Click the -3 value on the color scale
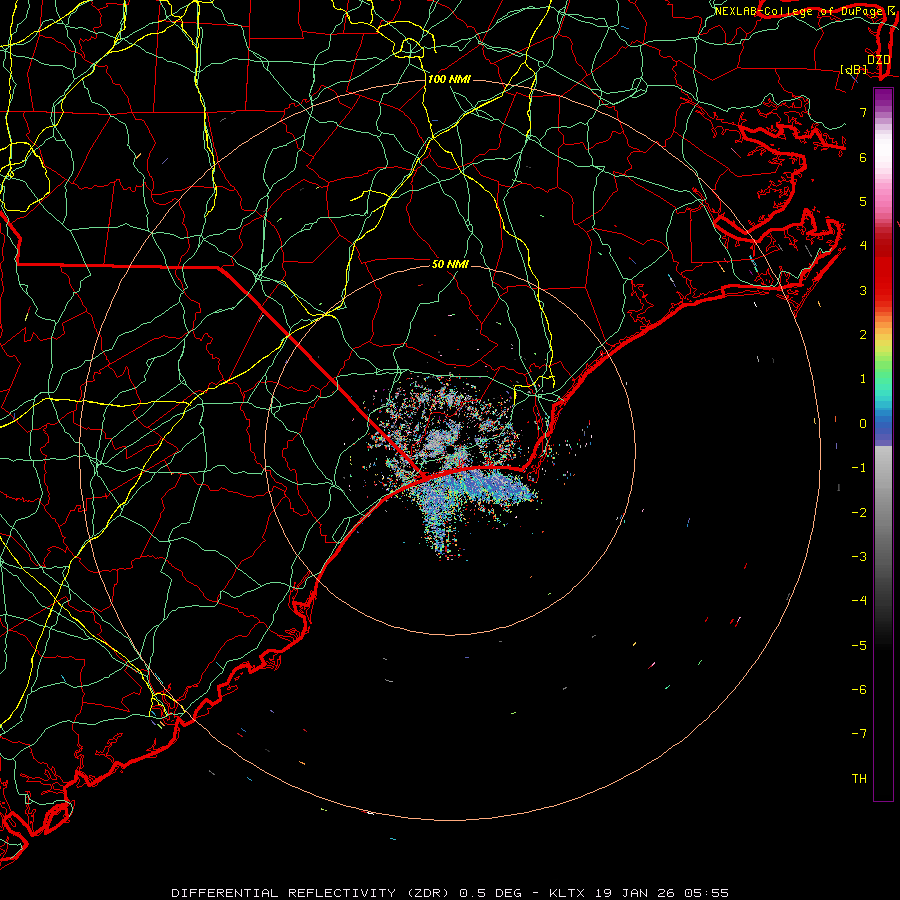Image resolution: width=900 pixels, height=900 pixels. coord(859,556)
